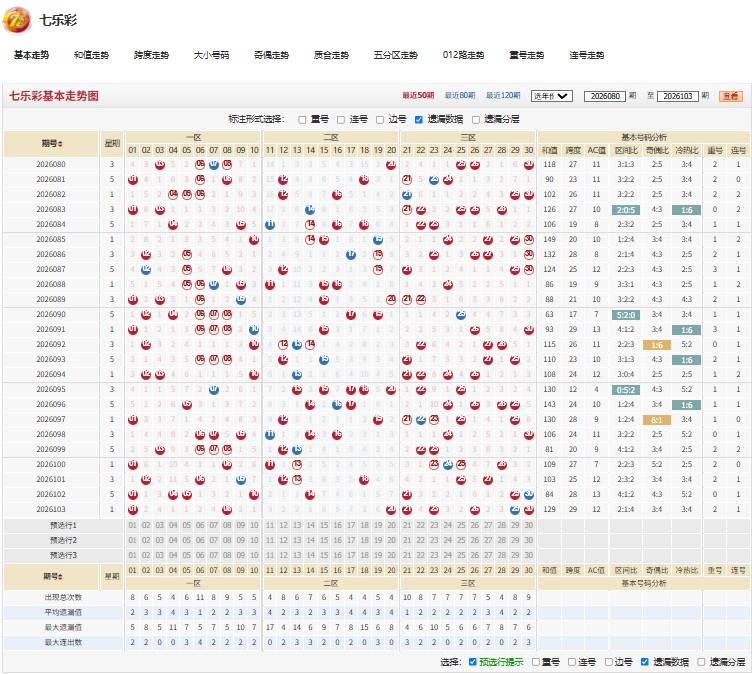Click red ball 01 in row 2026100

pos(133,464)
